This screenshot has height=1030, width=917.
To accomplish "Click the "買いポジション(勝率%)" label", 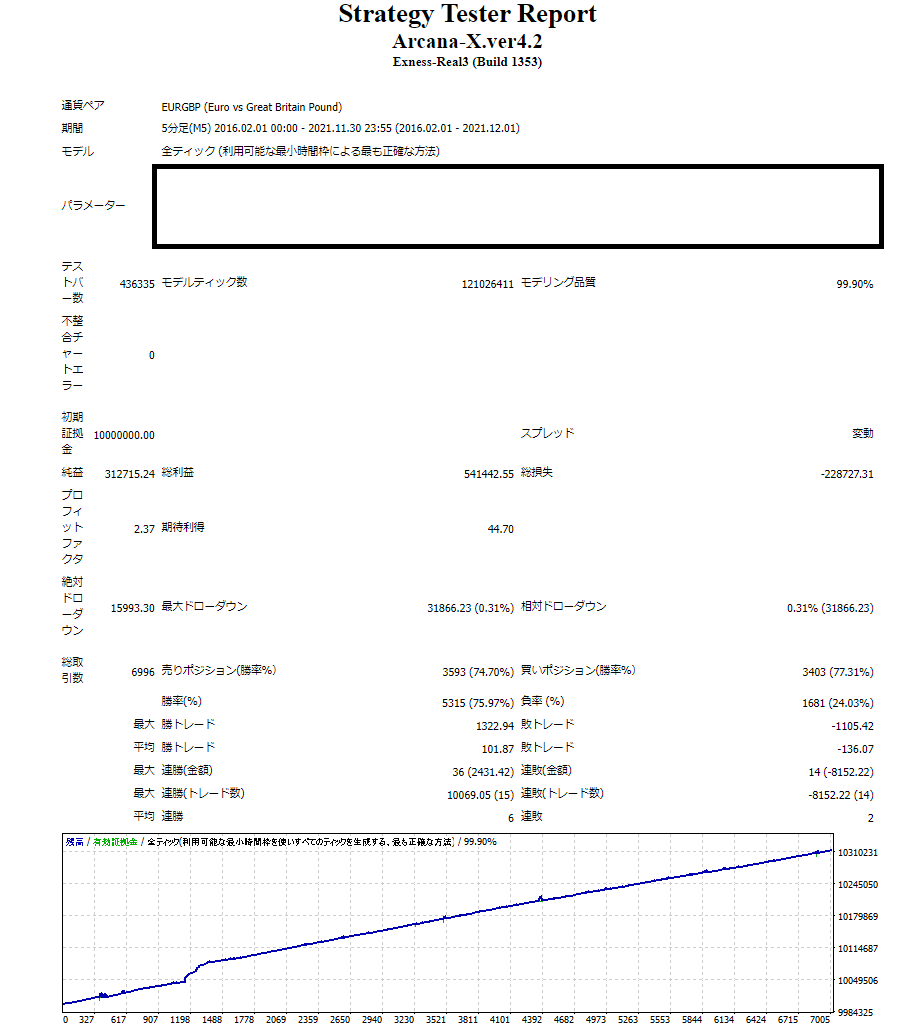I will click(x=578, y=670).
